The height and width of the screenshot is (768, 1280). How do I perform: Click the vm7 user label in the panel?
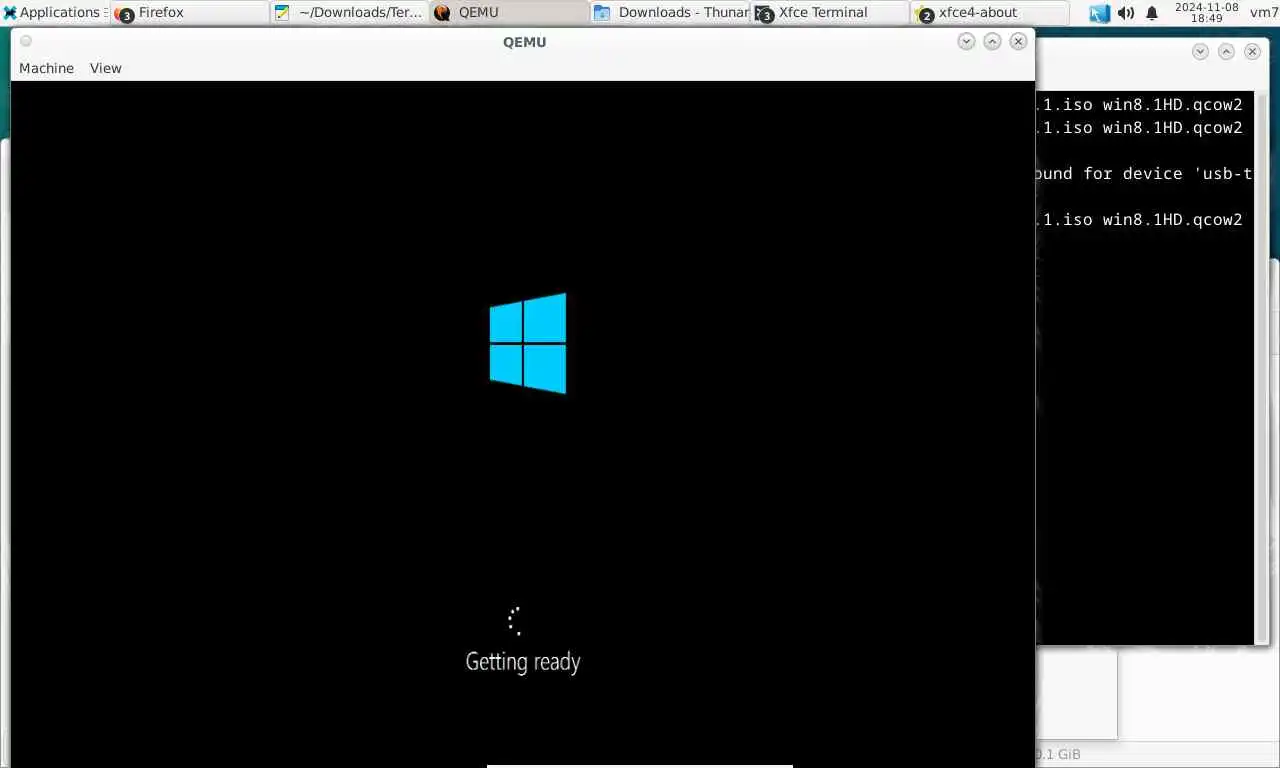1264,12
